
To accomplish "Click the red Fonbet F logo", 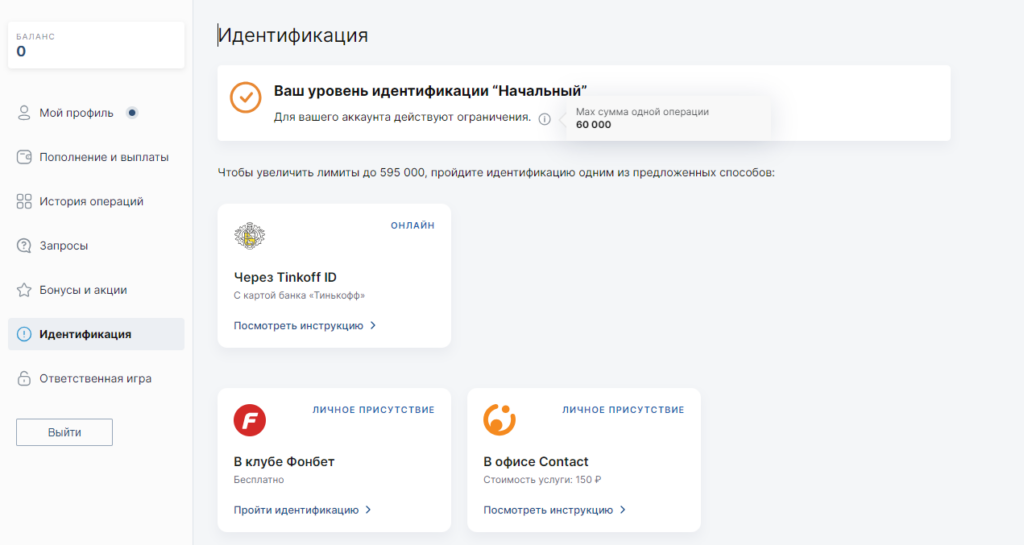I will tap(249, 420).
